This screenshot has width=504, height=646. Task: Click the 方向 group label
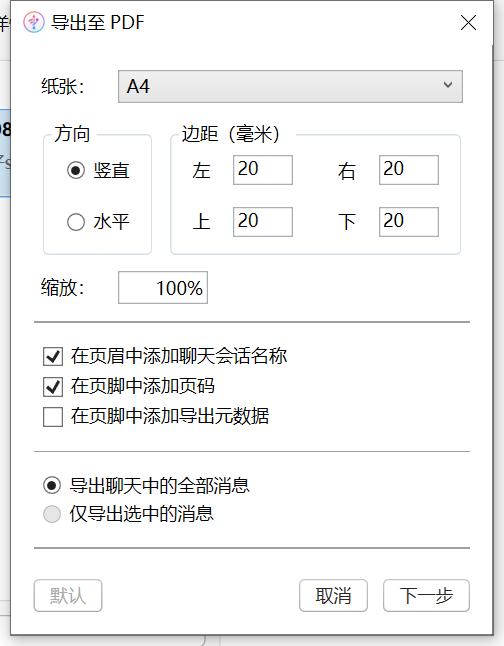(72, 134)
